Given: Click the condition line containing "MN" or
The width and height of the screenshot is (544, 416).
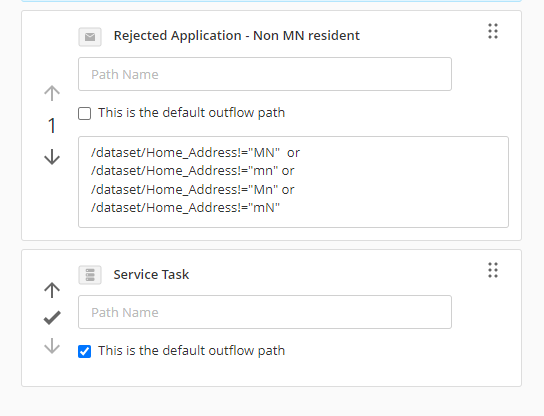Looking at the screenshot, I should [195, 153].
